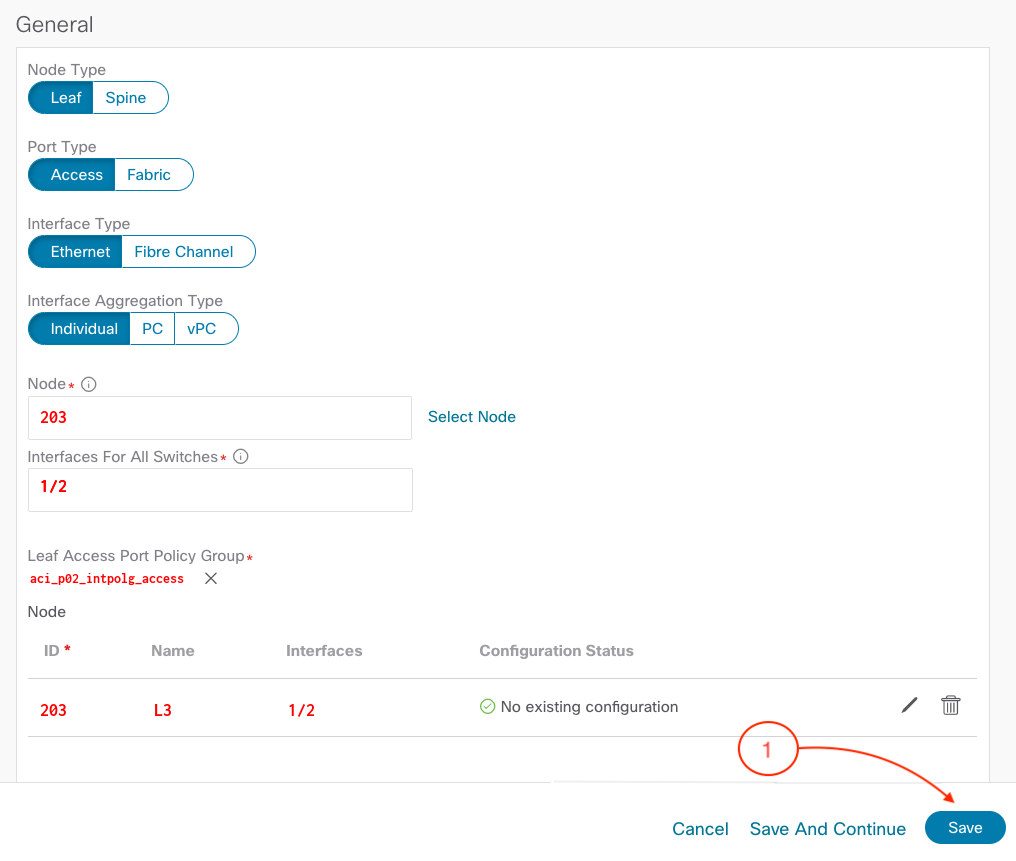
Task: Click the Save button
Action: (965, 828)
